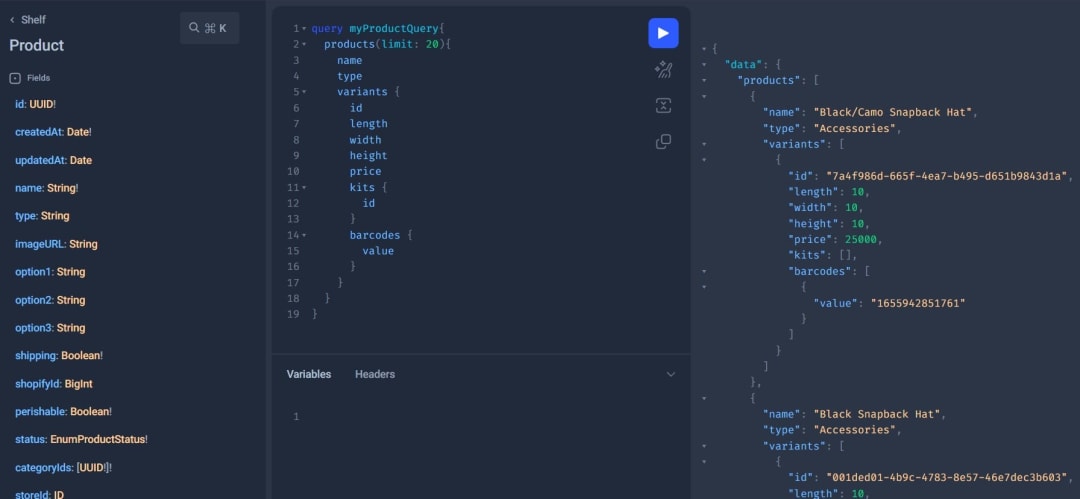1080x499 pixels.
Task: Open the EnumProductStatus type link
Action: (97, 439)
